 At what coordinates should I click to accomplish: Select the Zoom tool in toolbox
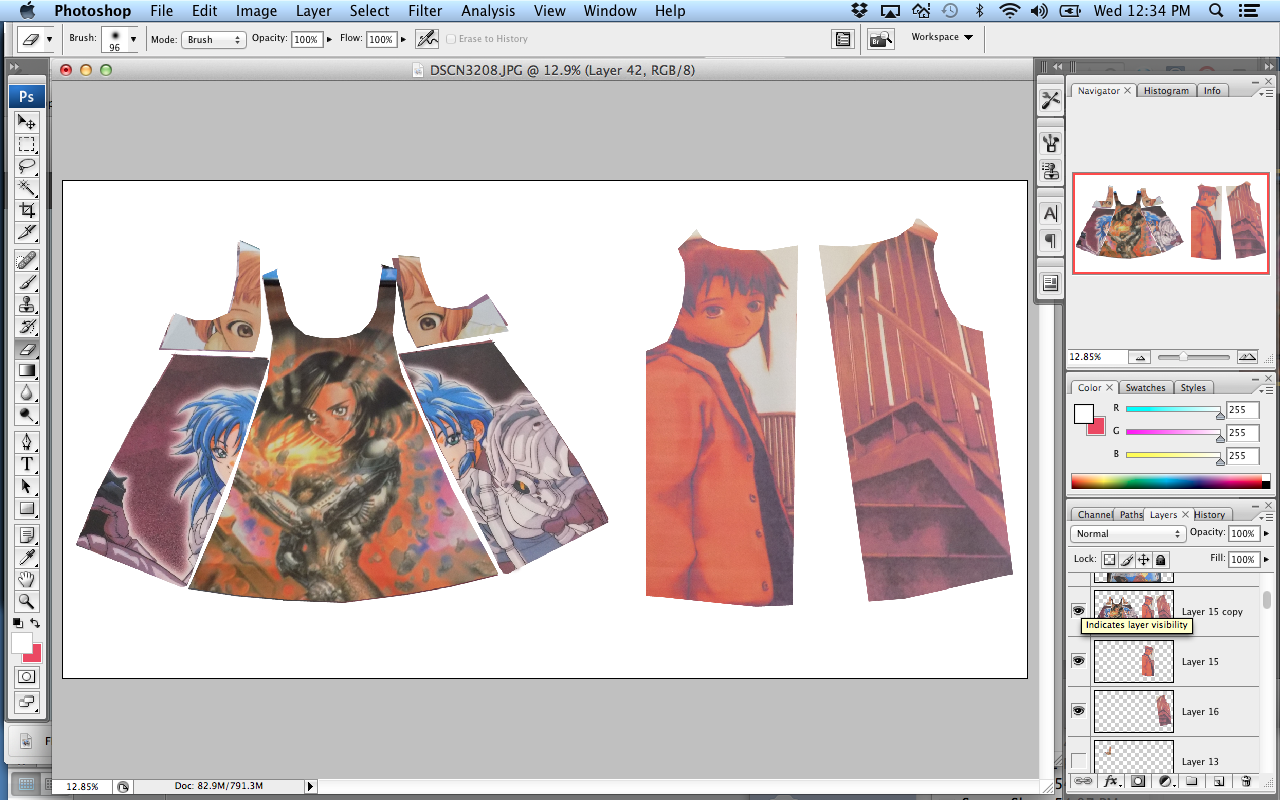(27, 601)
